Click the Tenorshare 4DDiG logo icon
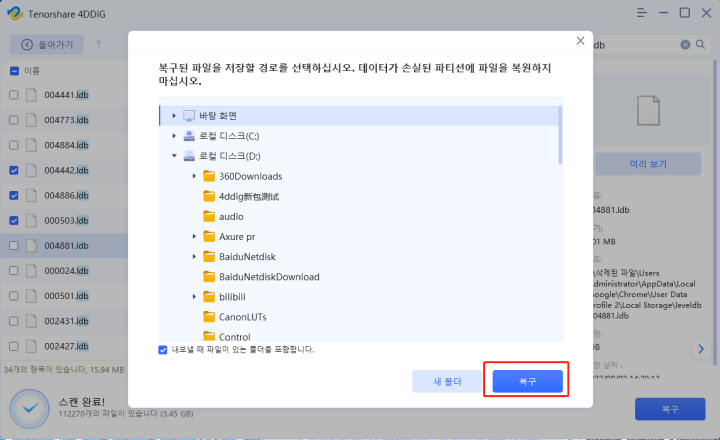This screenshot has width=720, height=440. pyautogui.click(x=15, y=14)
